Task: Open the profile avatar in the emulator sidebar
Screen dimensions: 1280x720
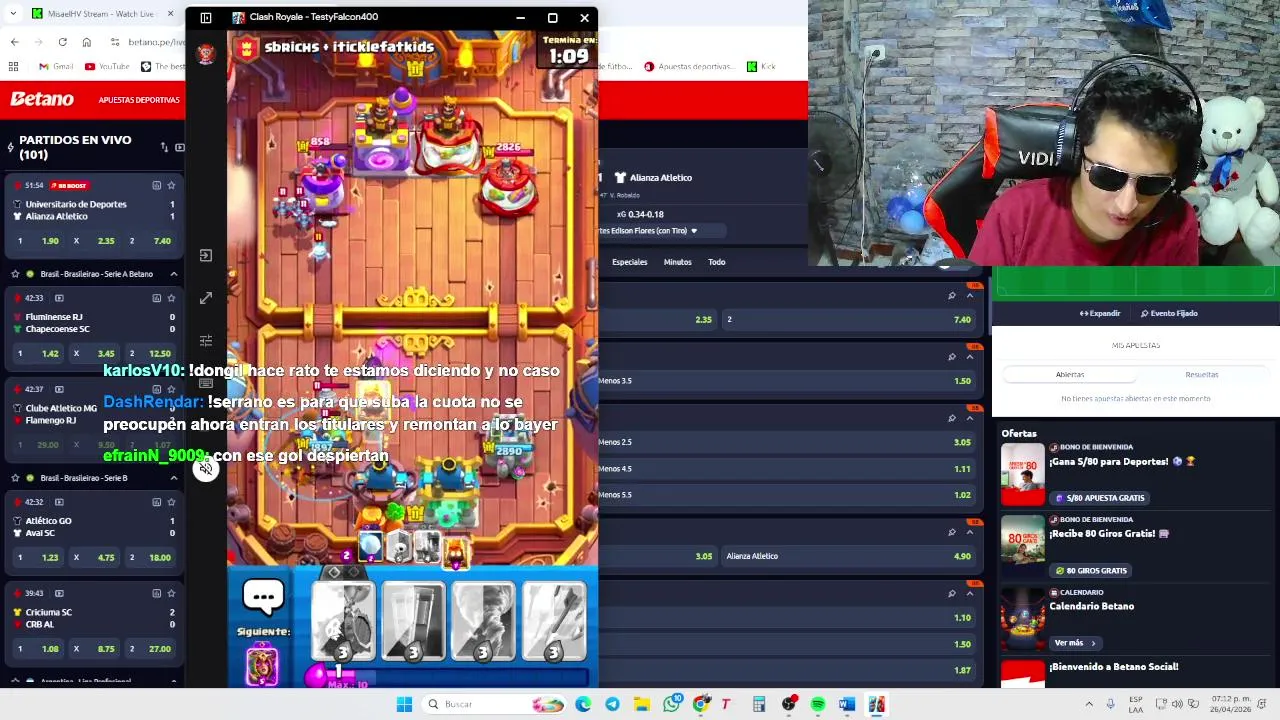Action: pyautogui.click(x=205, y=54)
